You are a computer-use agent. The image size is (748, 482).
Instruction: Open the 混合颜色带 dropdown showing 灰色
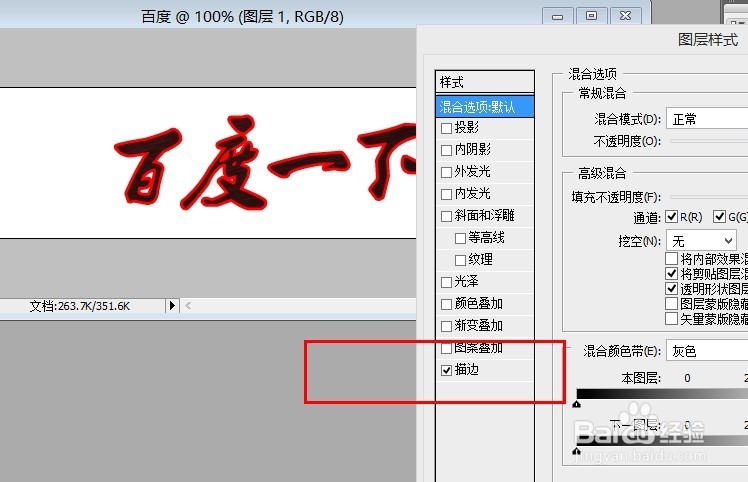(x=707, y=351)
